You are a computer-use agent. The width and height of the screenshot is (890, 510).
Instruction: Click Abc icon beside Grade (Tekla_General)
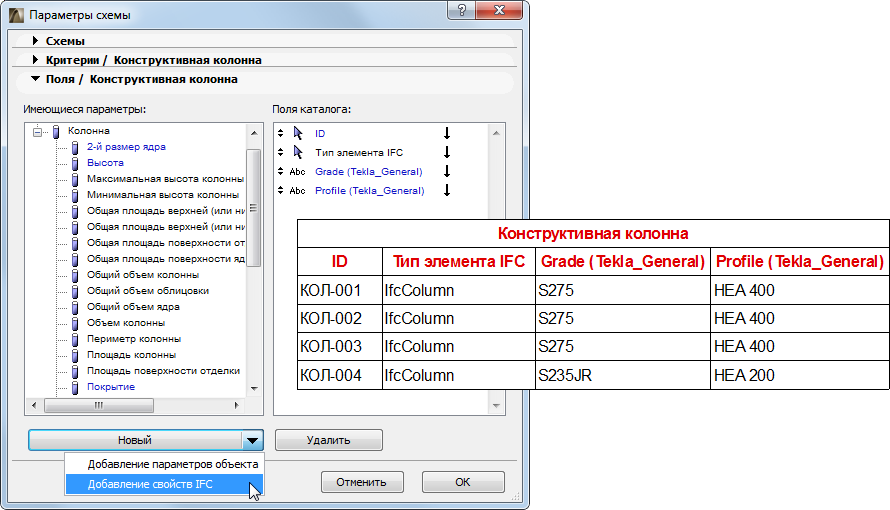point(297,171)
